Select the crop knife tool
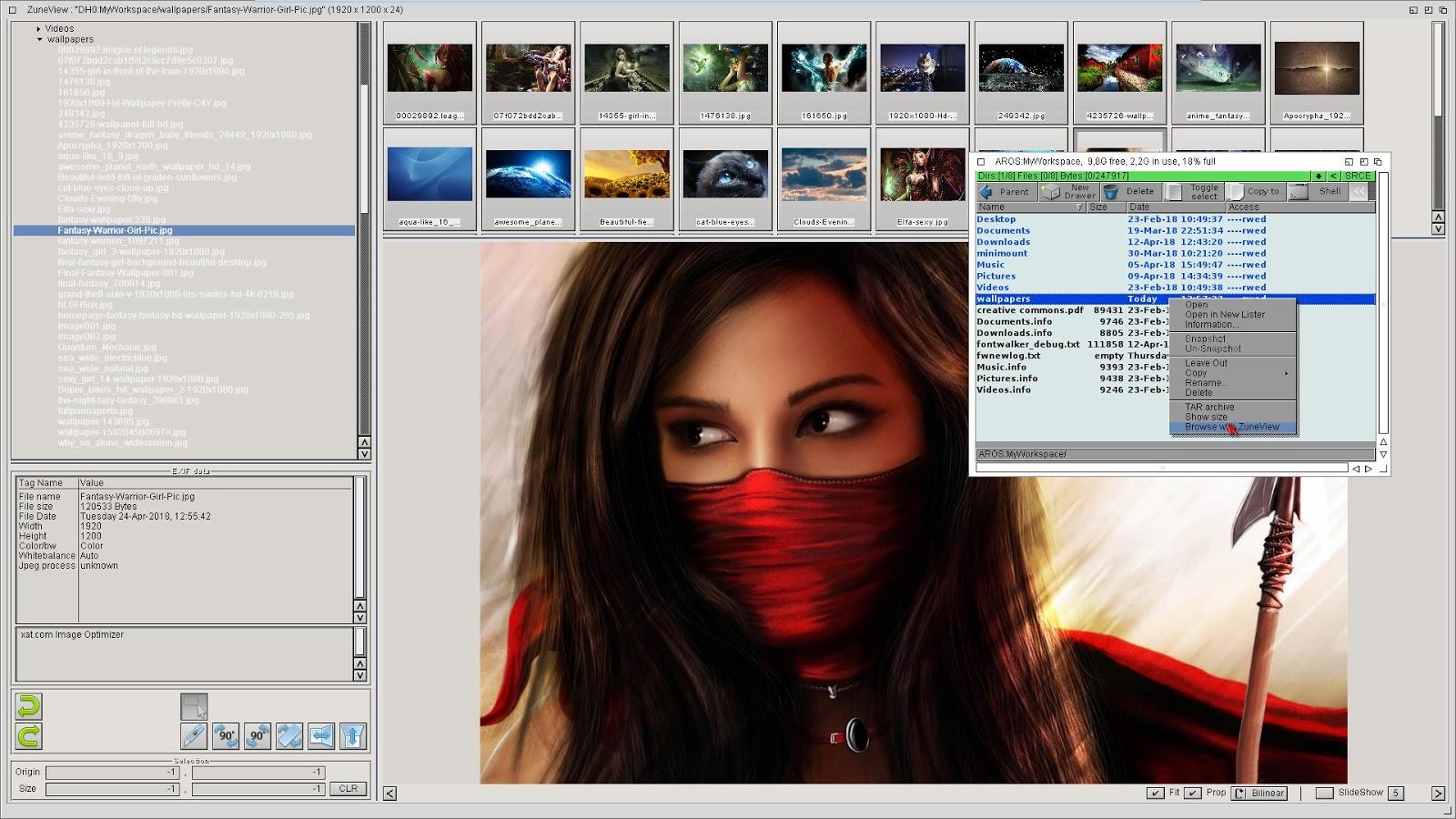Viewport: 1456px width, 819px height. point(194,736)
